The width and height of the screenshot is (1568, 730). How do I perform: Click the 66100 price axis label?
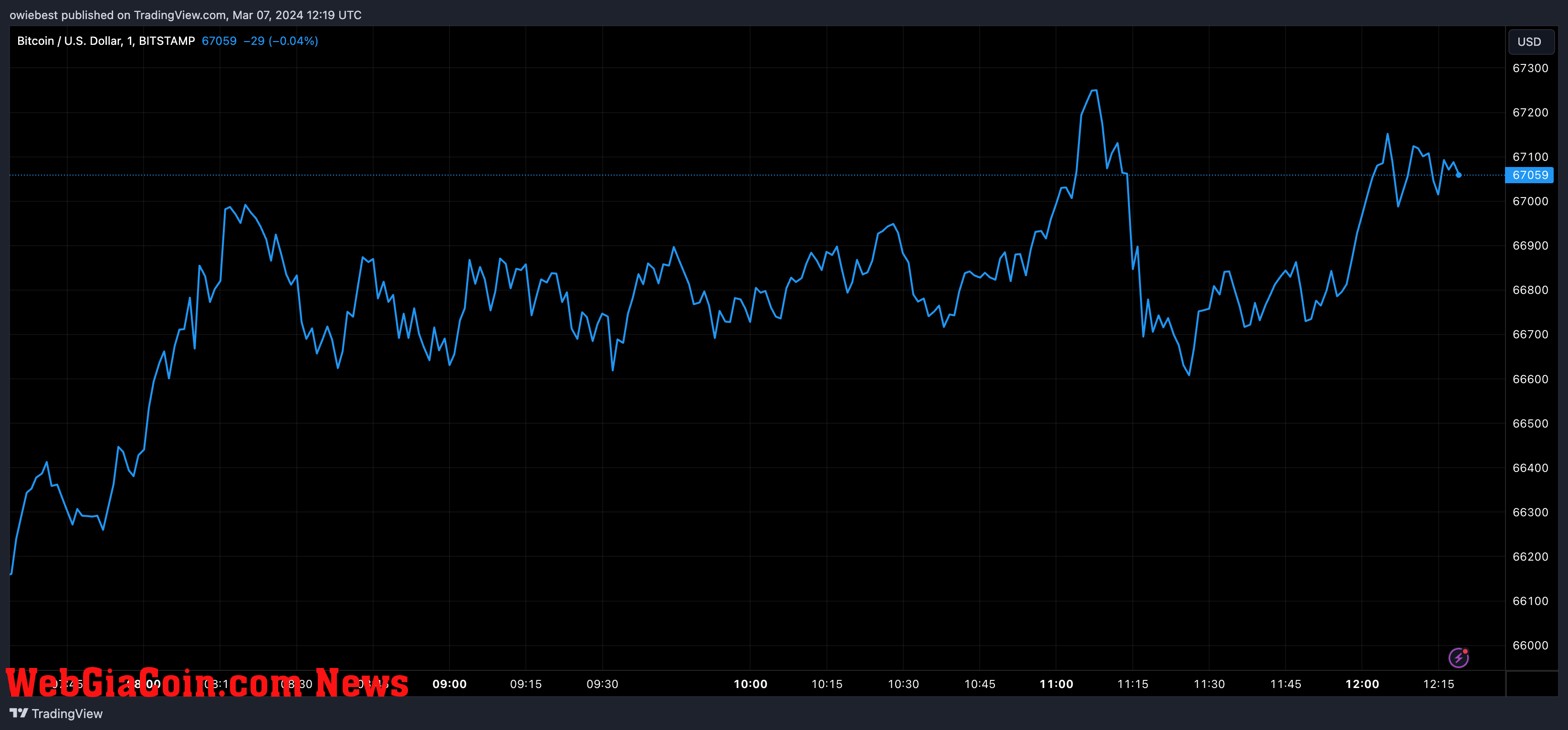click(1530, 602)
